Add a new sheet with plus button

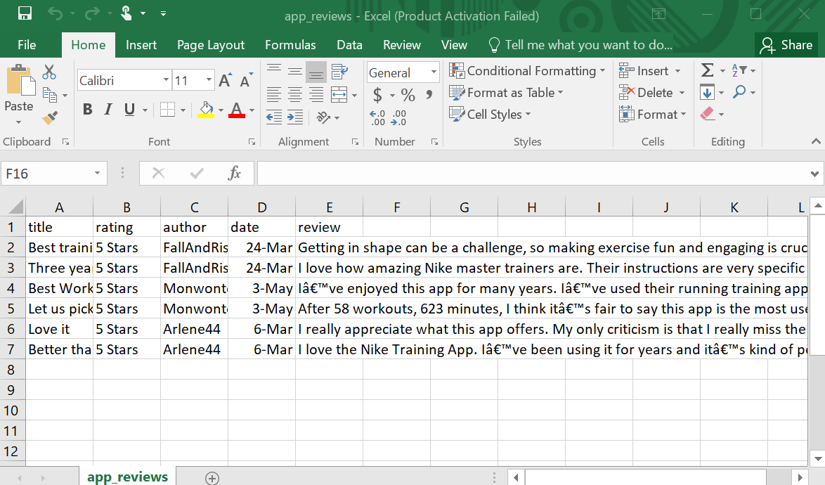tap(212, 478)
